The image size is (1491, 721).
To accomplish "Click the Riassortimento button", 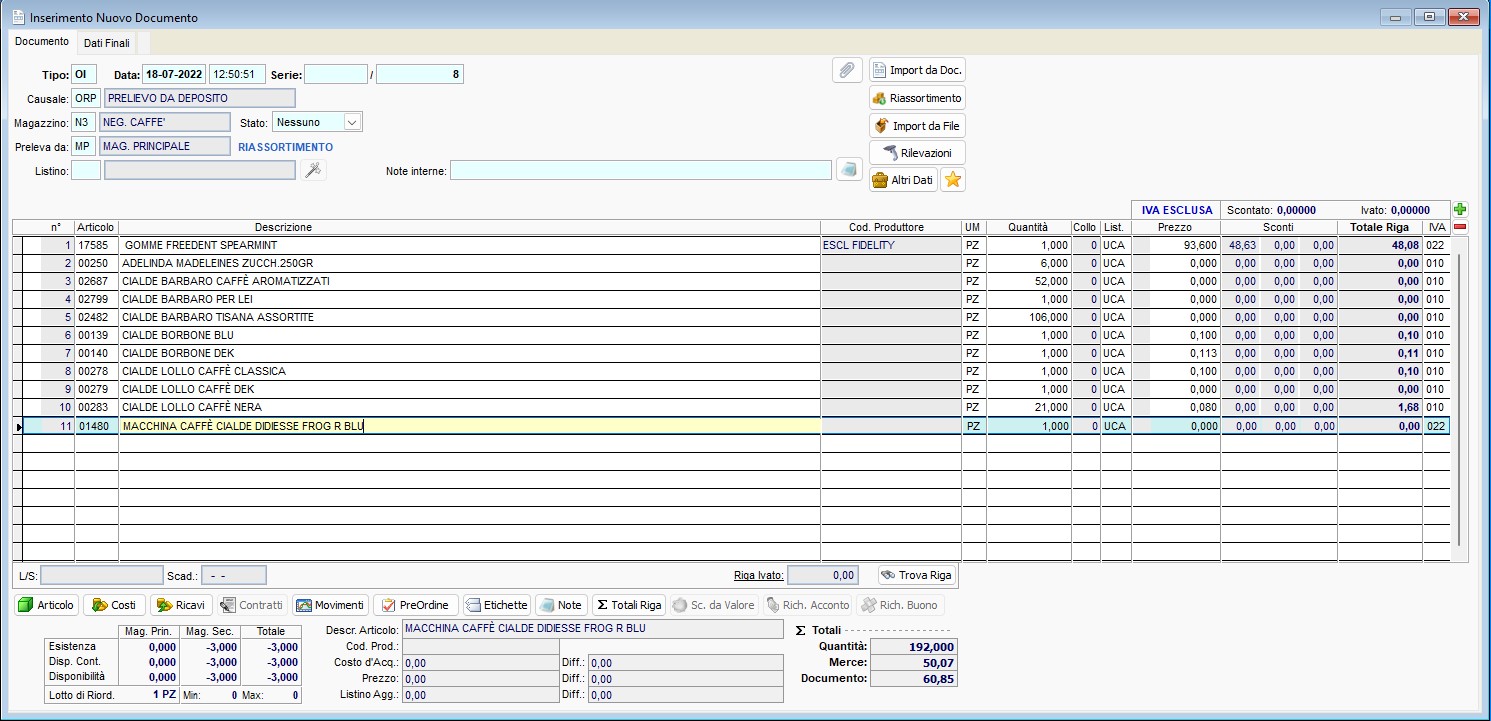I will 917,98.
